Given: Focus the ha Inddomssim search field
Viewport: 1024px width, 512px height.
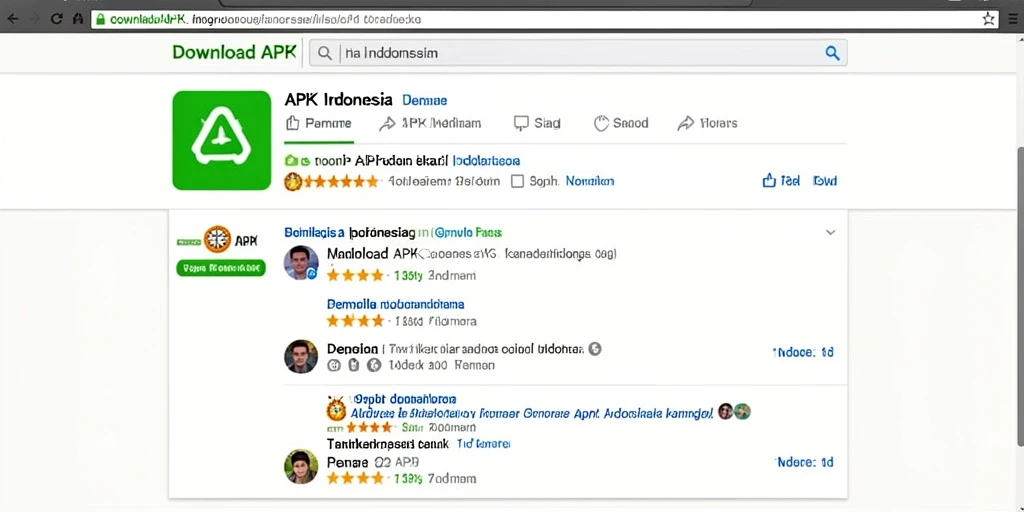Looking at the screenshot, I should click(x=578, y=53).
